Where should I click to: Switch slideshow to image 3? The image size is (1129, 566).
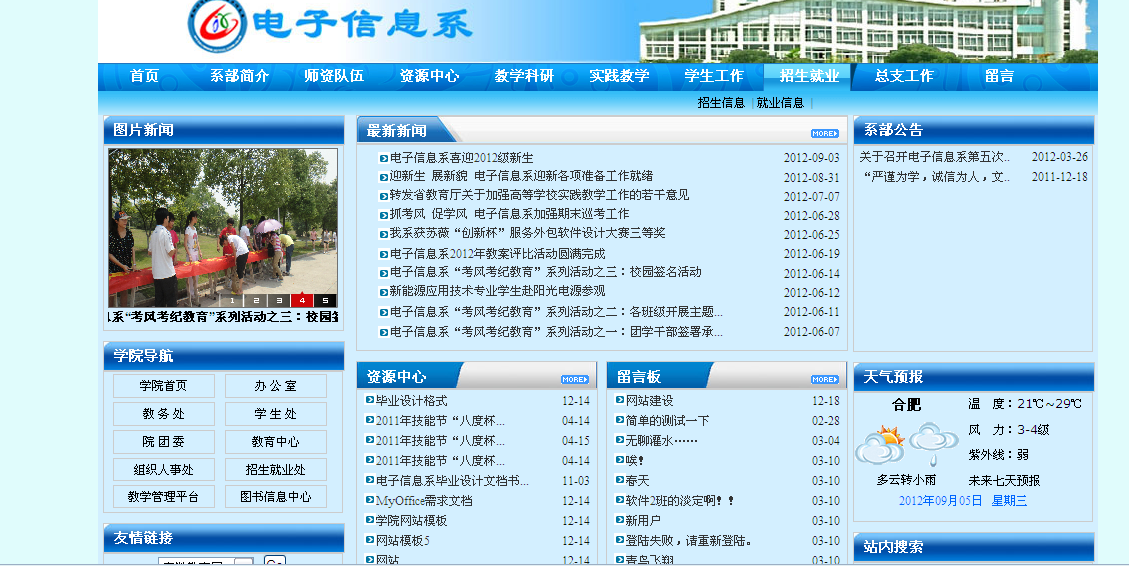279,300
